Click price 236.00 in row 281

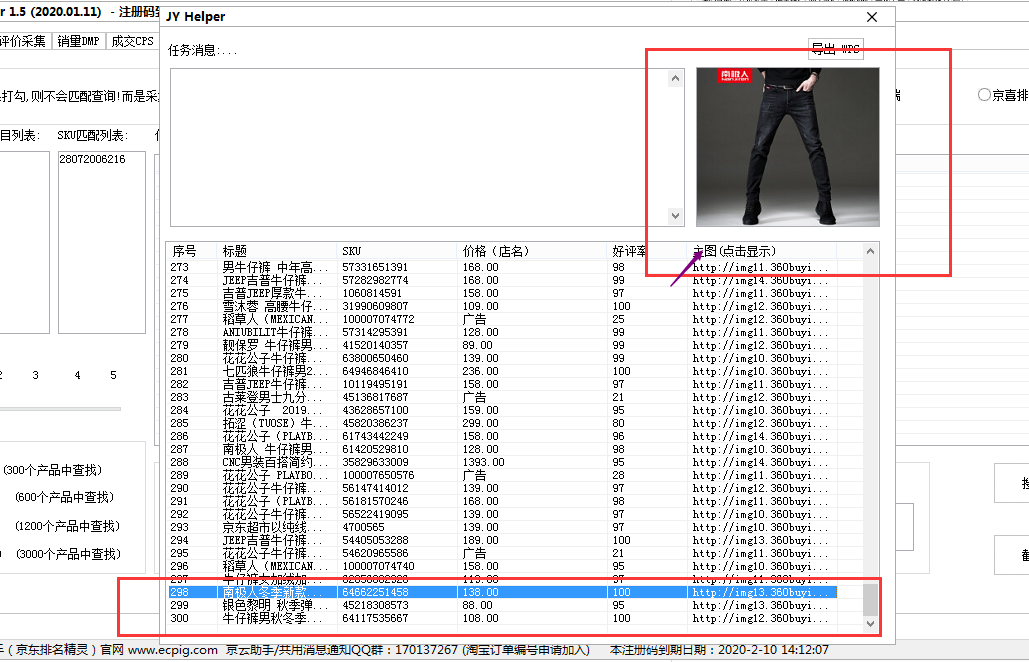click(480, 371)
